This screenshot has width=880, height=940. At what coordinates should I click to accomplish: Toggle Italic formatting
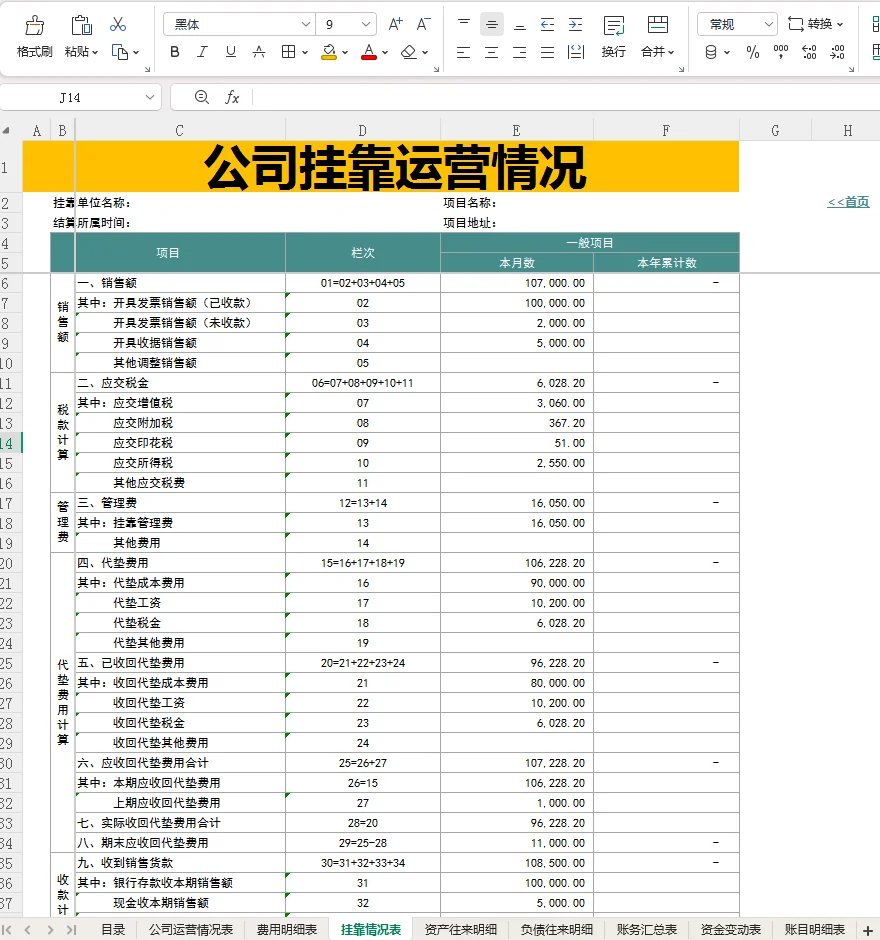[x=203, y=52]
